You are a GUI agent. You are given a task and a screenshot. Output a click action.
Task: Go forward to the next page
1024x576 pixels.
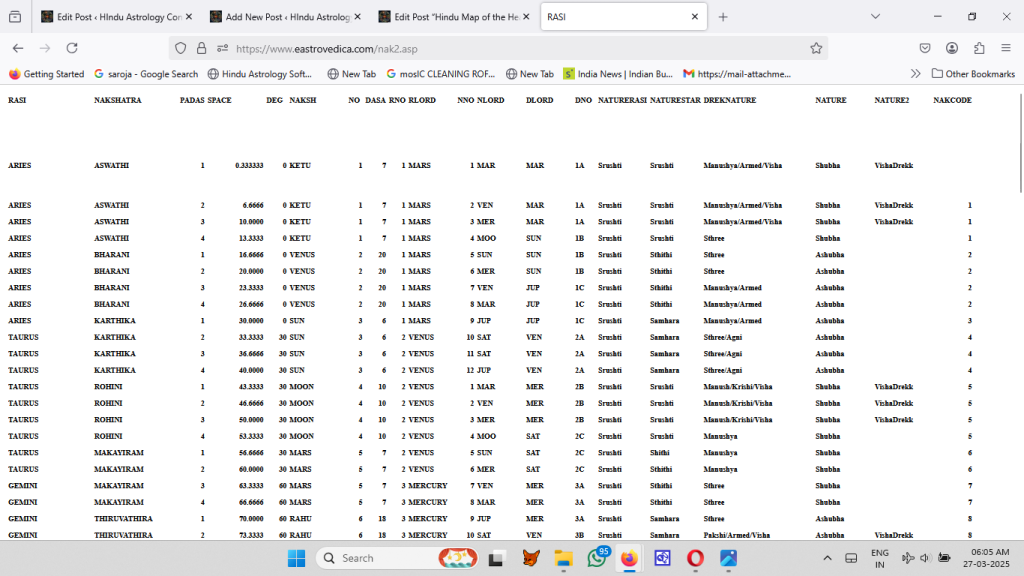coord(45,48)
